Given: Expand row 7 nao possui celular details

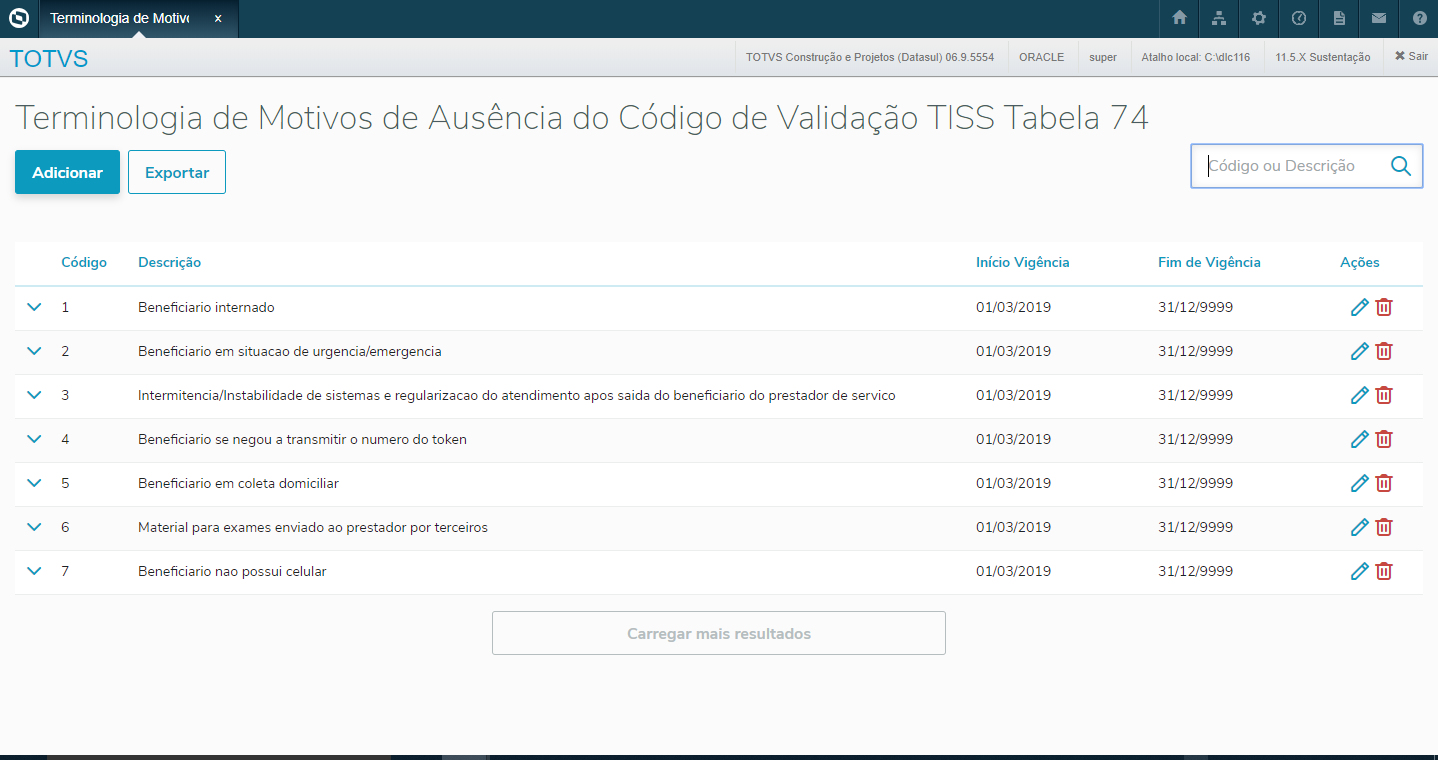Looking at the screenshot, I should (34, 571).
